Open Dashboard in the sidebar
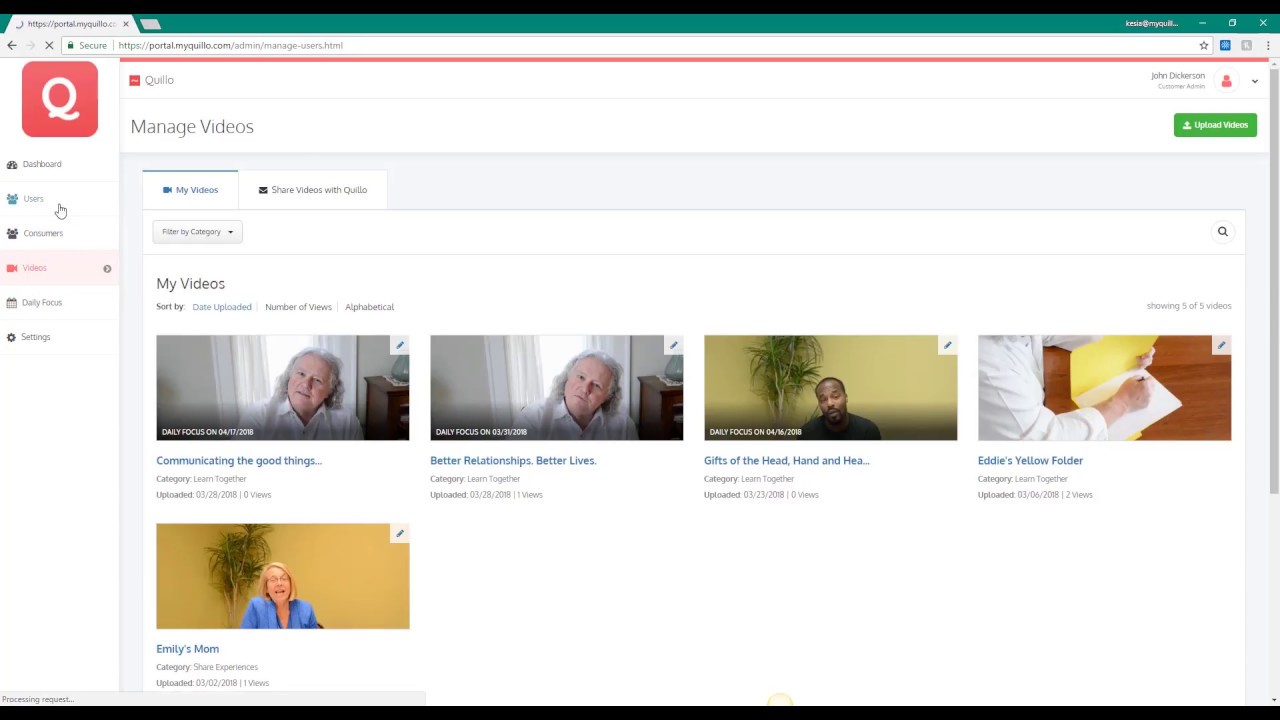Viewport: 1280px width, 720px height. [42, 164]
